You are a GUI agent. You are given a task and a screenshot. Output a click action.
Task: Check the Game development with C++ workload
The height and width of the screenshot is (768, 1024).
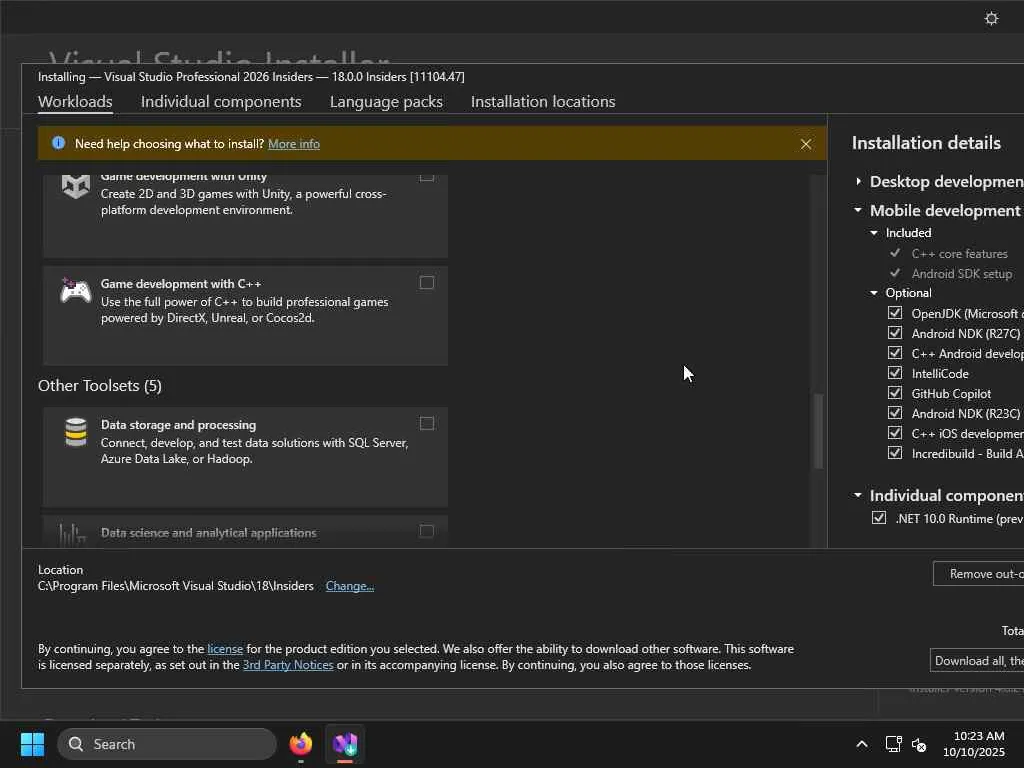click(x=426, y=283)
